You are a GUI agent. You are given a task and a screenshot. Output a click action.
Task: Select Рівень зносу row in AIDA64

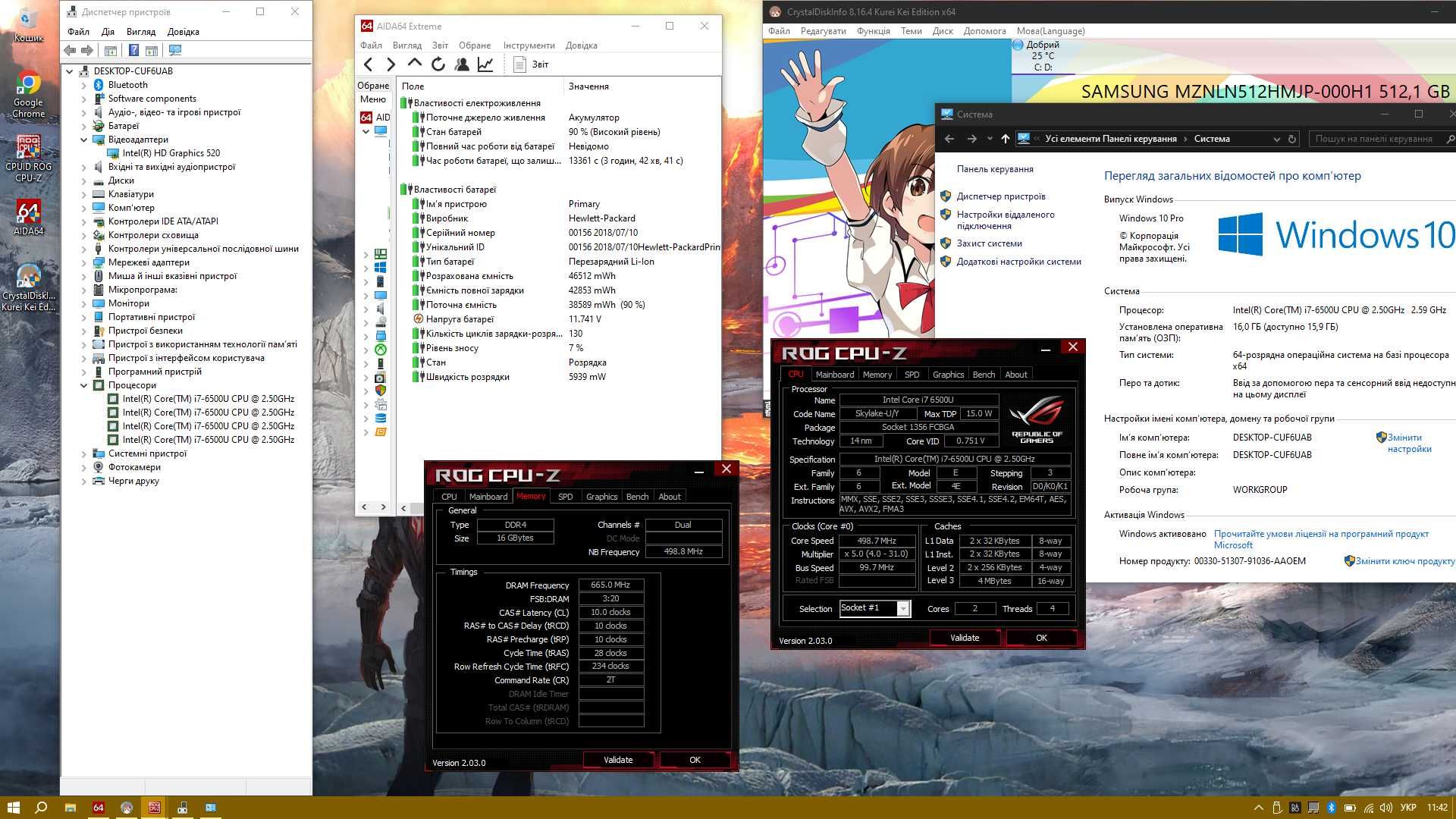(559, 348)
